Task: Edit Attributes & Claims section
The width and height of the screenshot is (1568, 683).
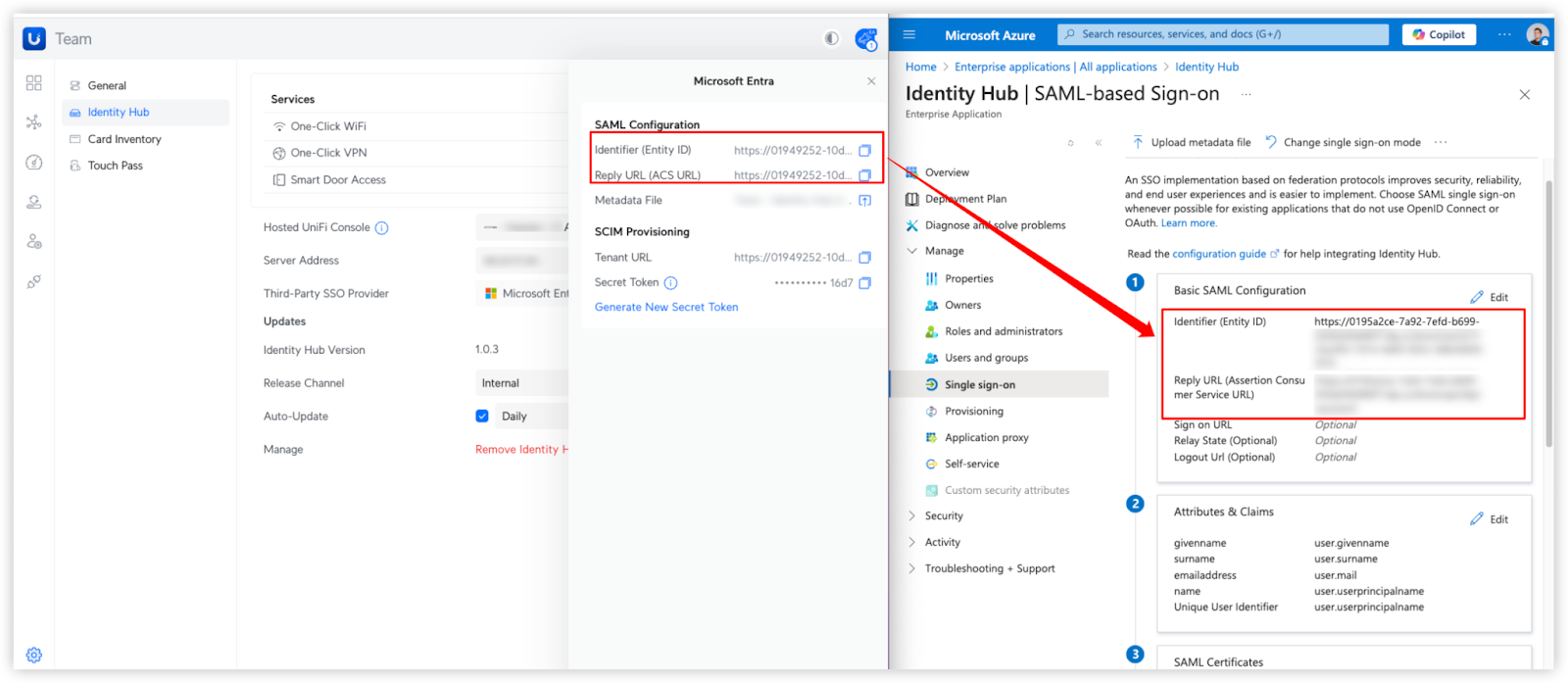Action: (x=1489, y=519)
